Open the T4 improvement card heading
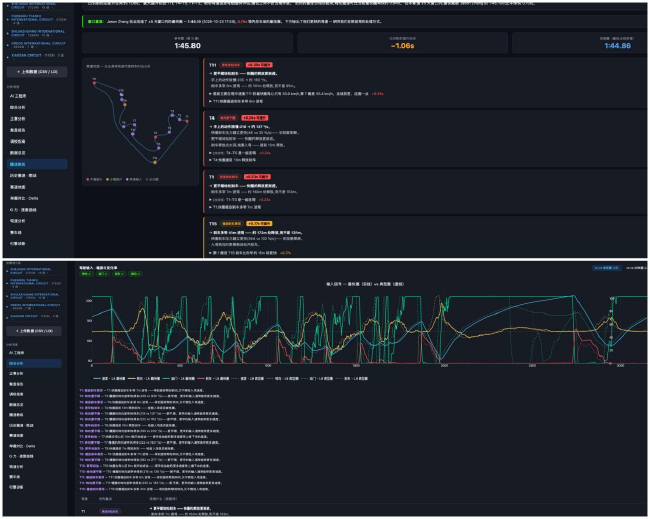The width and height of the screenshot is (650, 519). point(211,118)
